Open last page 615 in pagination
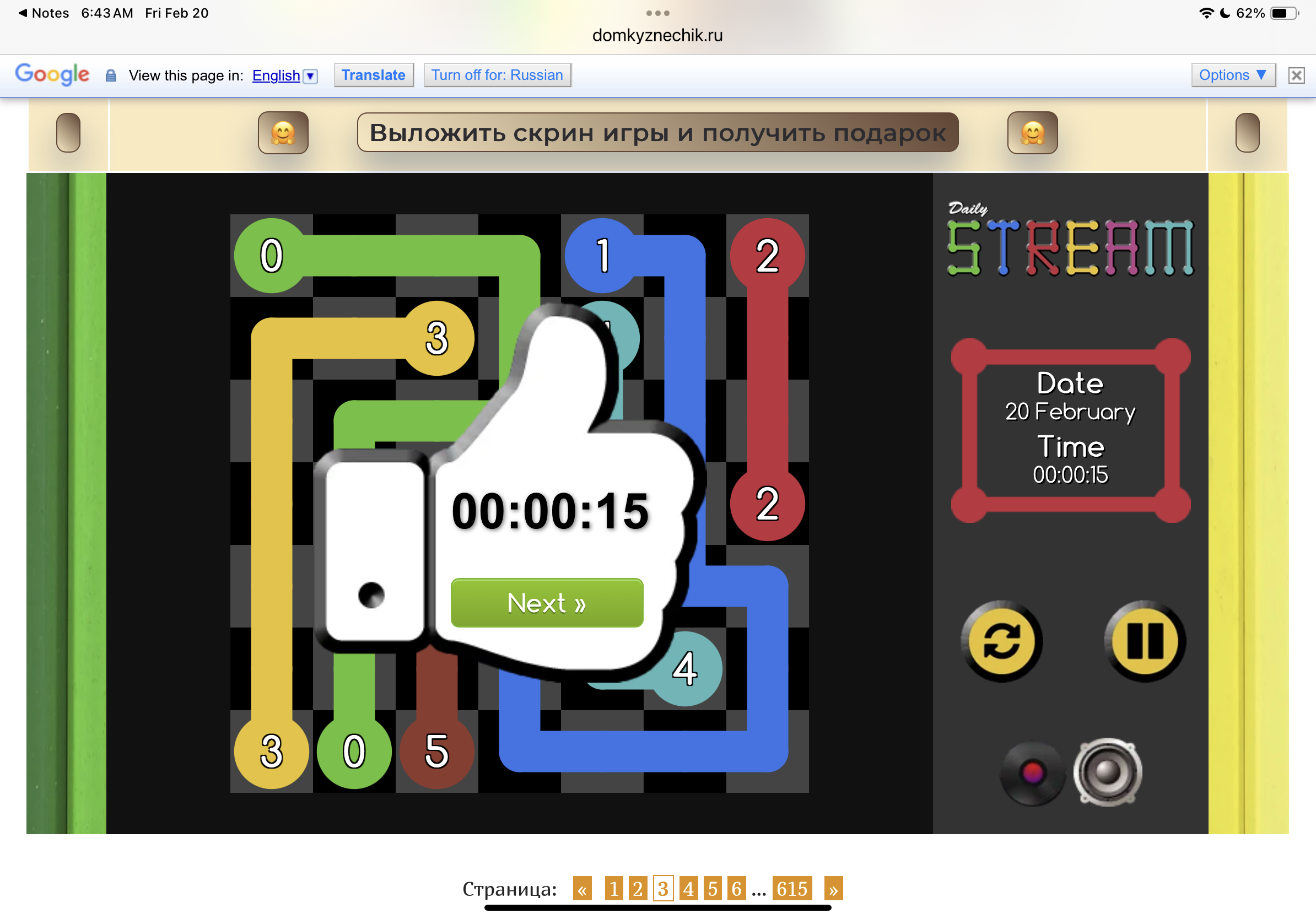The image size is (1316, 919). pos(791,889)
